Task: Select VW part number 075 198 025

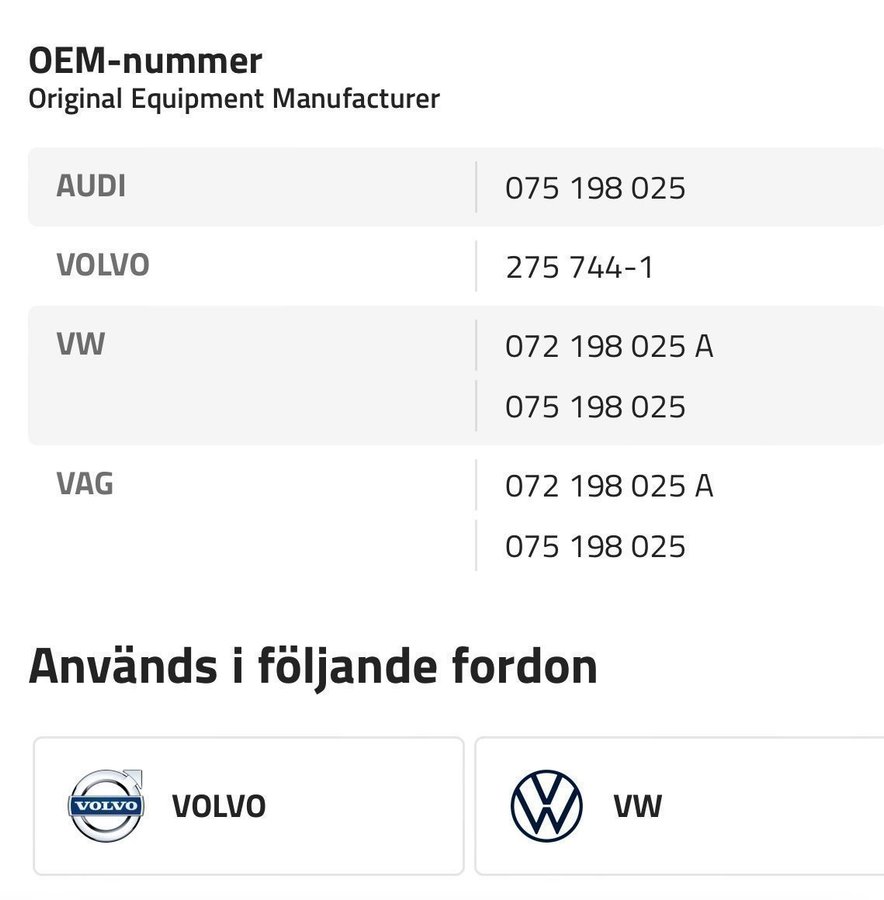Action: pyautogui.click(x=595, y=407)
